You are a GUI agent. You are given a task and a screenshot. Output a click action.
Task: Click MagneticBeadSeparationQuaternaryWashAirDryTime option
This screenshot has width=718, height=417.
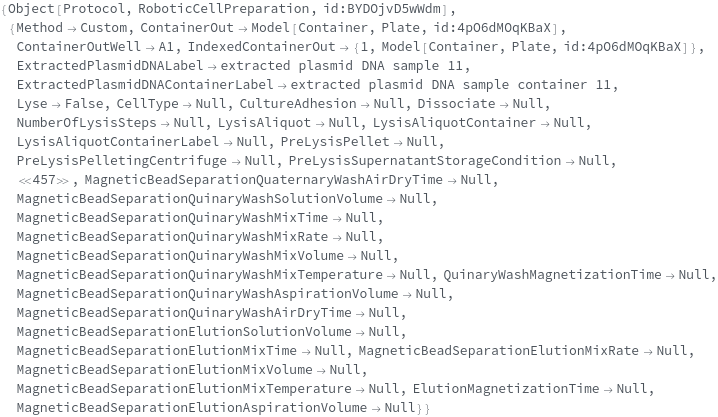point(264,180)
